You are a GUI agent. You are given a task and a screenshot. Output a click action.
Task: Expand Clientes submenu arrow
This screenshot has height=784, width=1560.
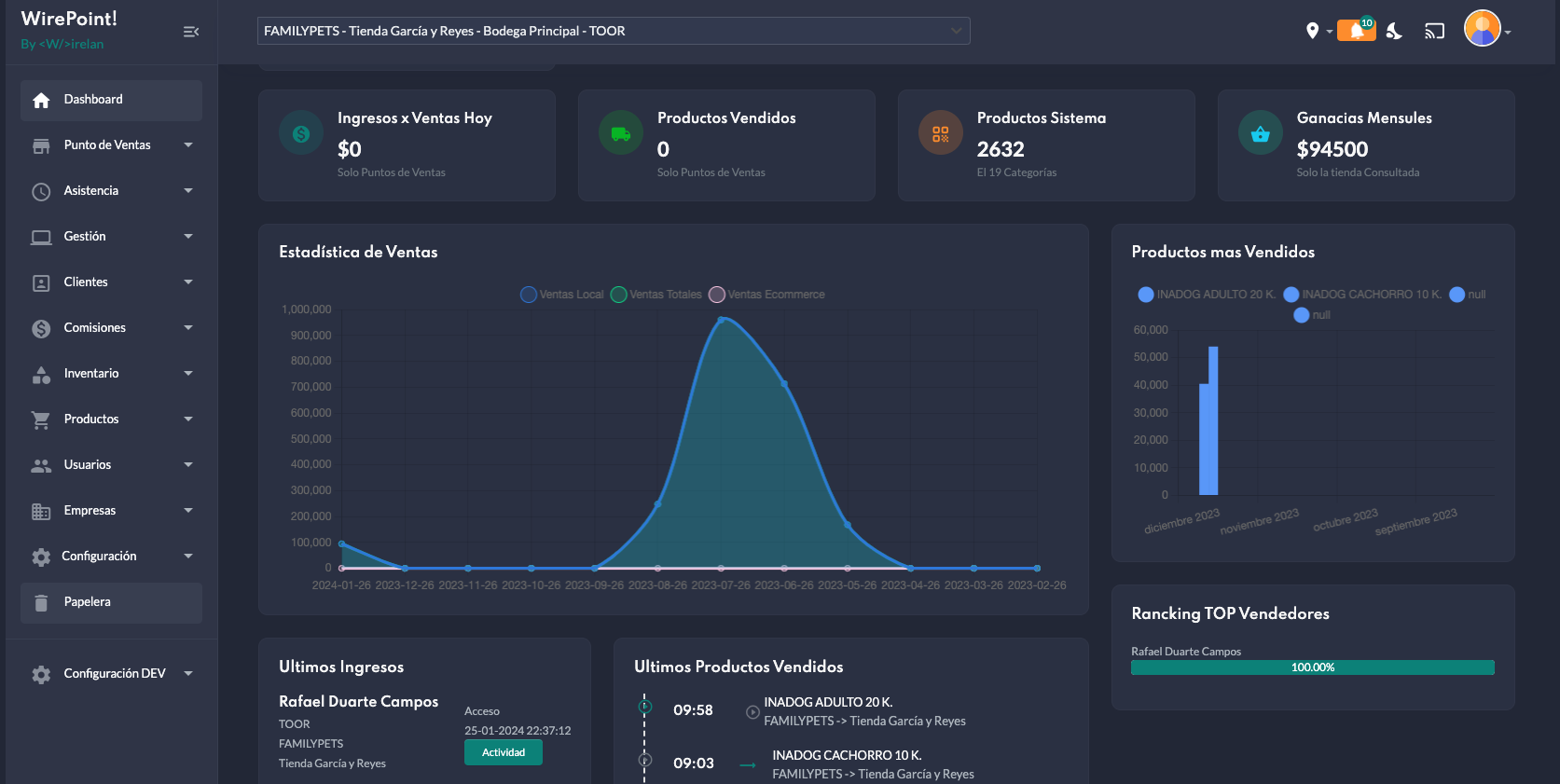[188, 282]
